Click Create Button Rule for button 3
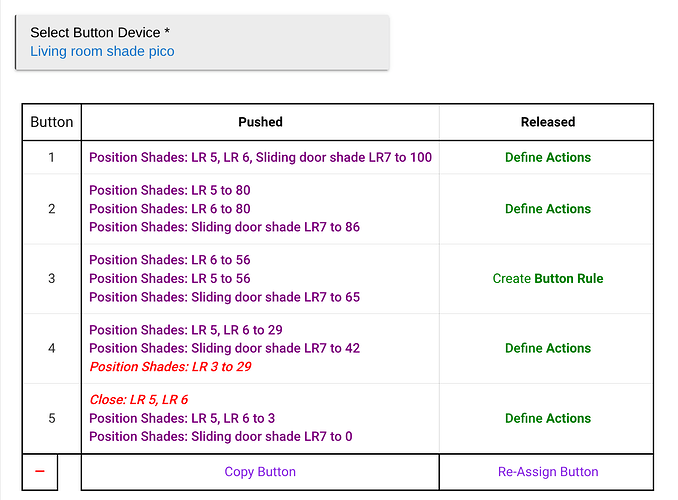 tap(547, 278)
